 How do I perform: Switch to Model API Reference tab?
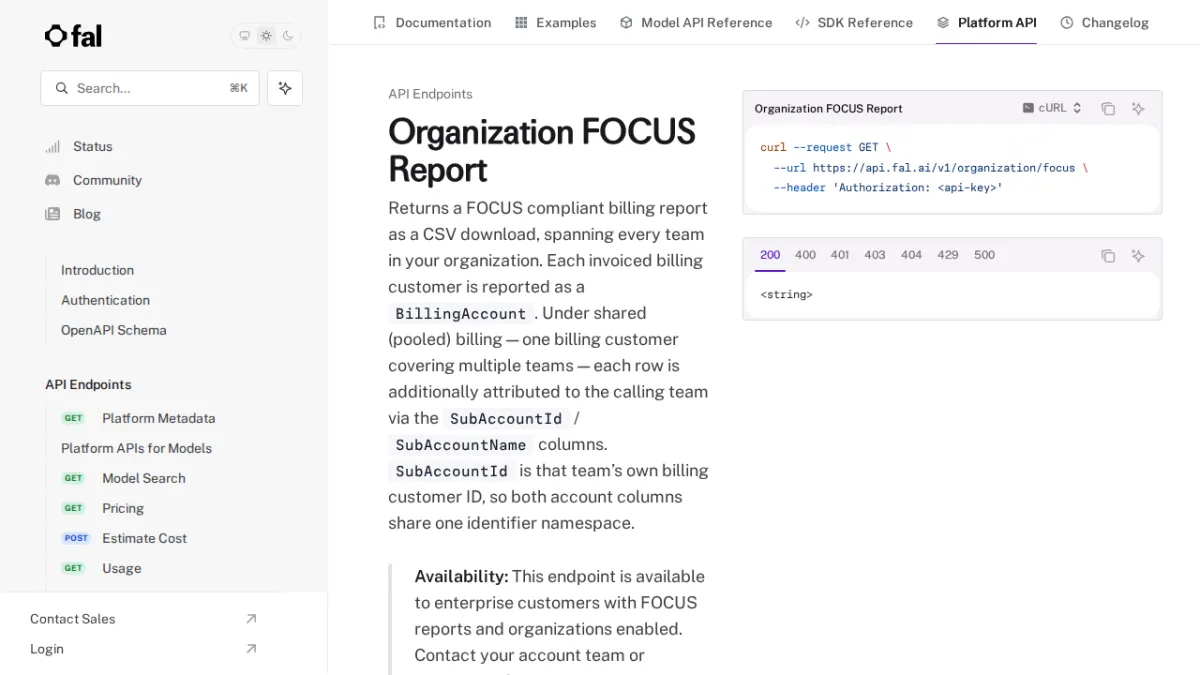coord(696,22)
